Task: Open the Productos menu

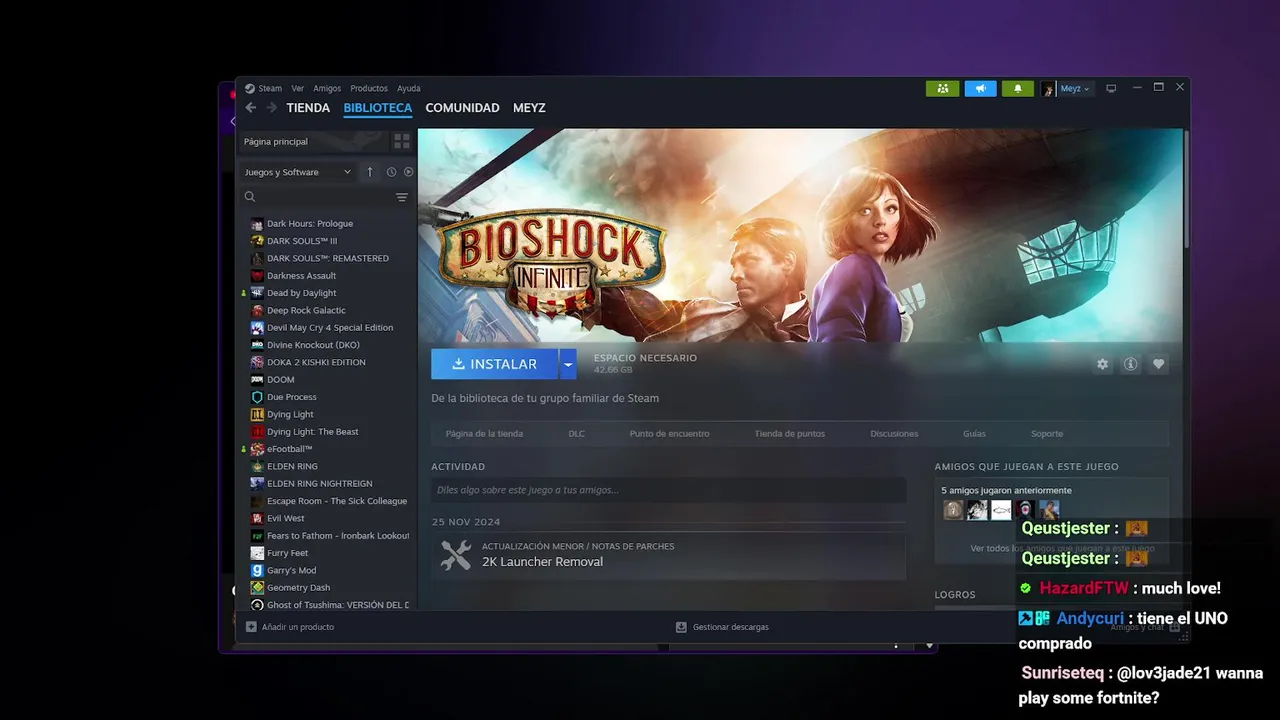Action: click(x=369, y=88)
